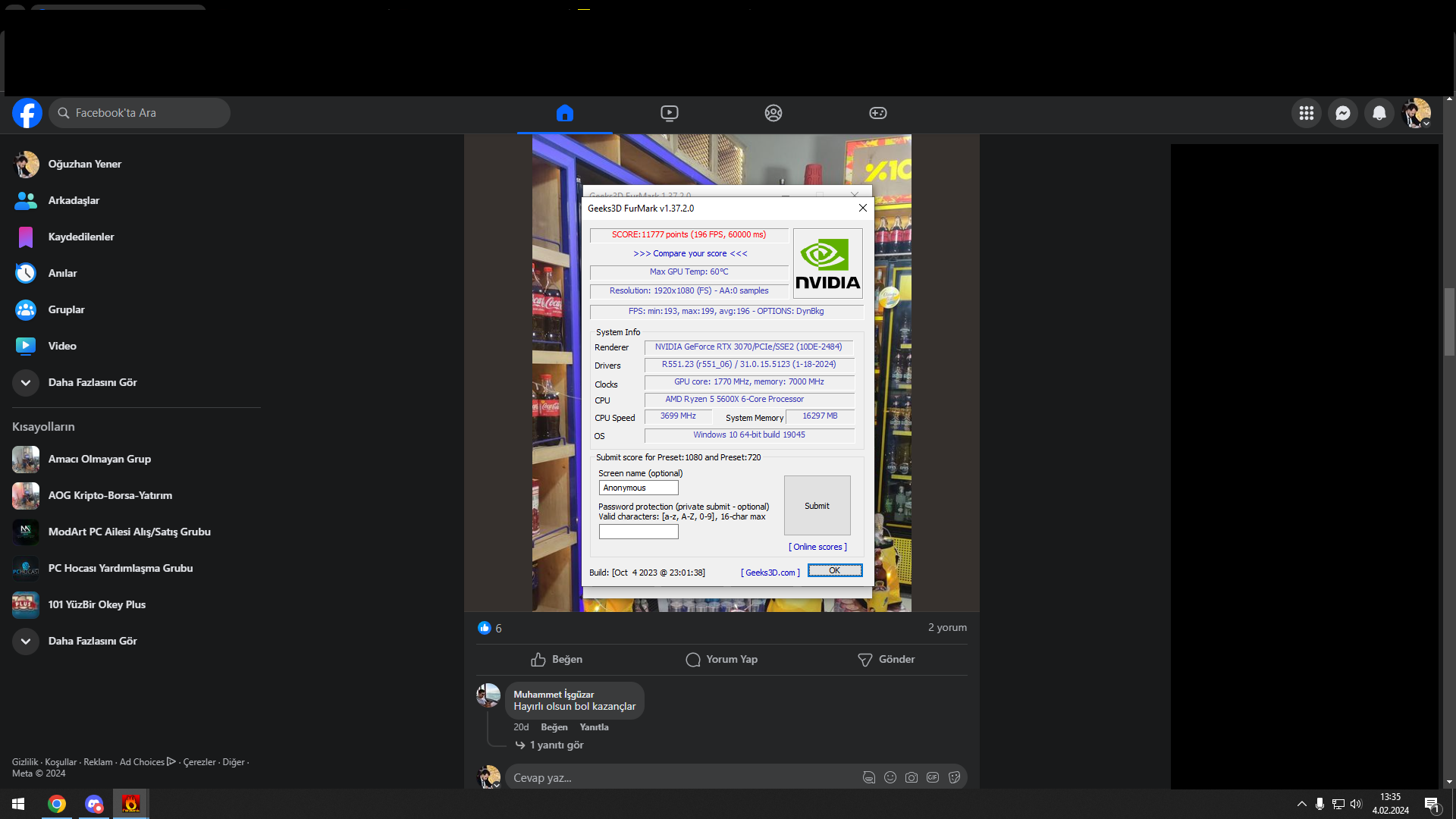
Task: Go to the Home feed tab
Action: [x=564, y=113]
